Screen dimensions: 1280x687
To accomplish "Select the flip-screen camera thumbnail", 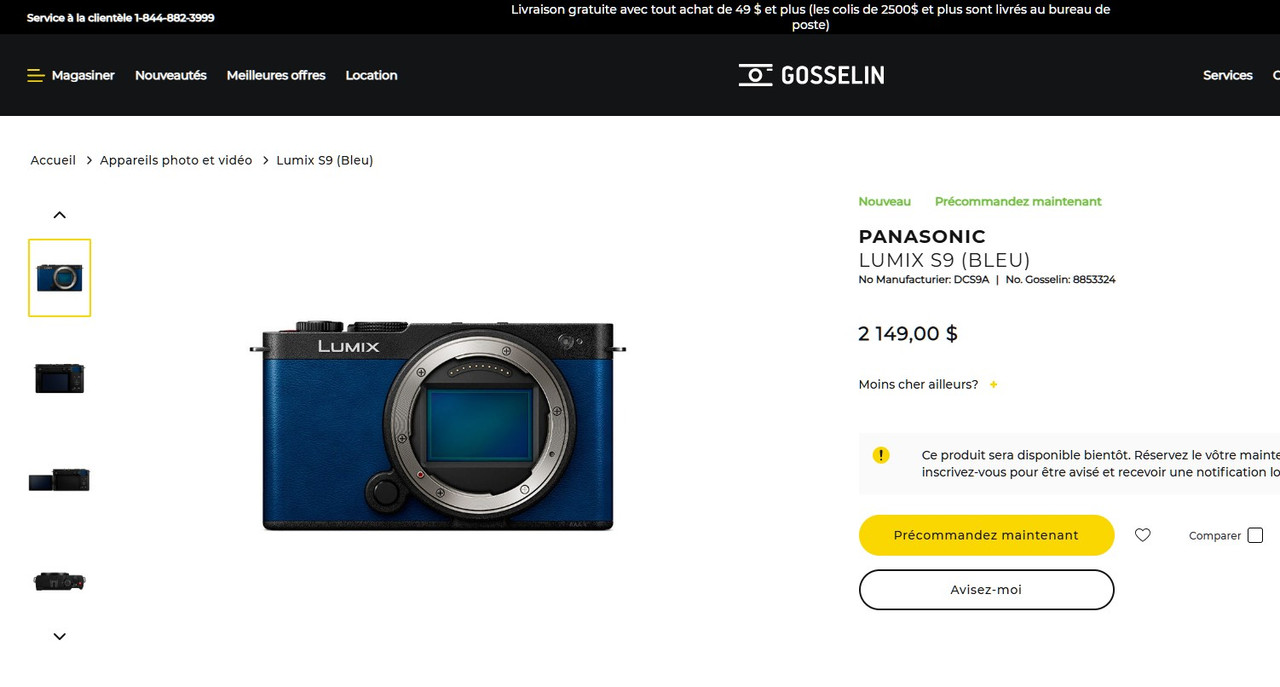I will point(60,479).
